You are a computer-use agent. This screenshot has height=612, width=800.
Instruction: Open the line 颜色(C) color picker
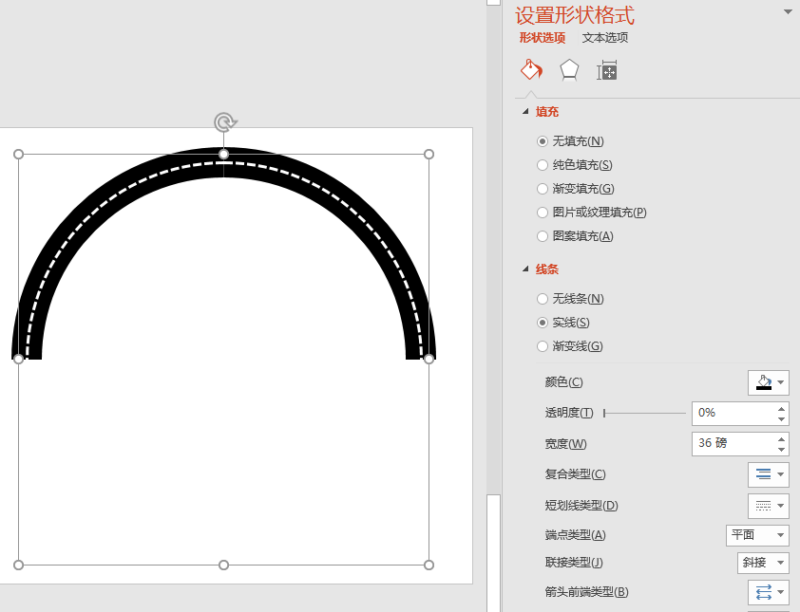point(768,382)
